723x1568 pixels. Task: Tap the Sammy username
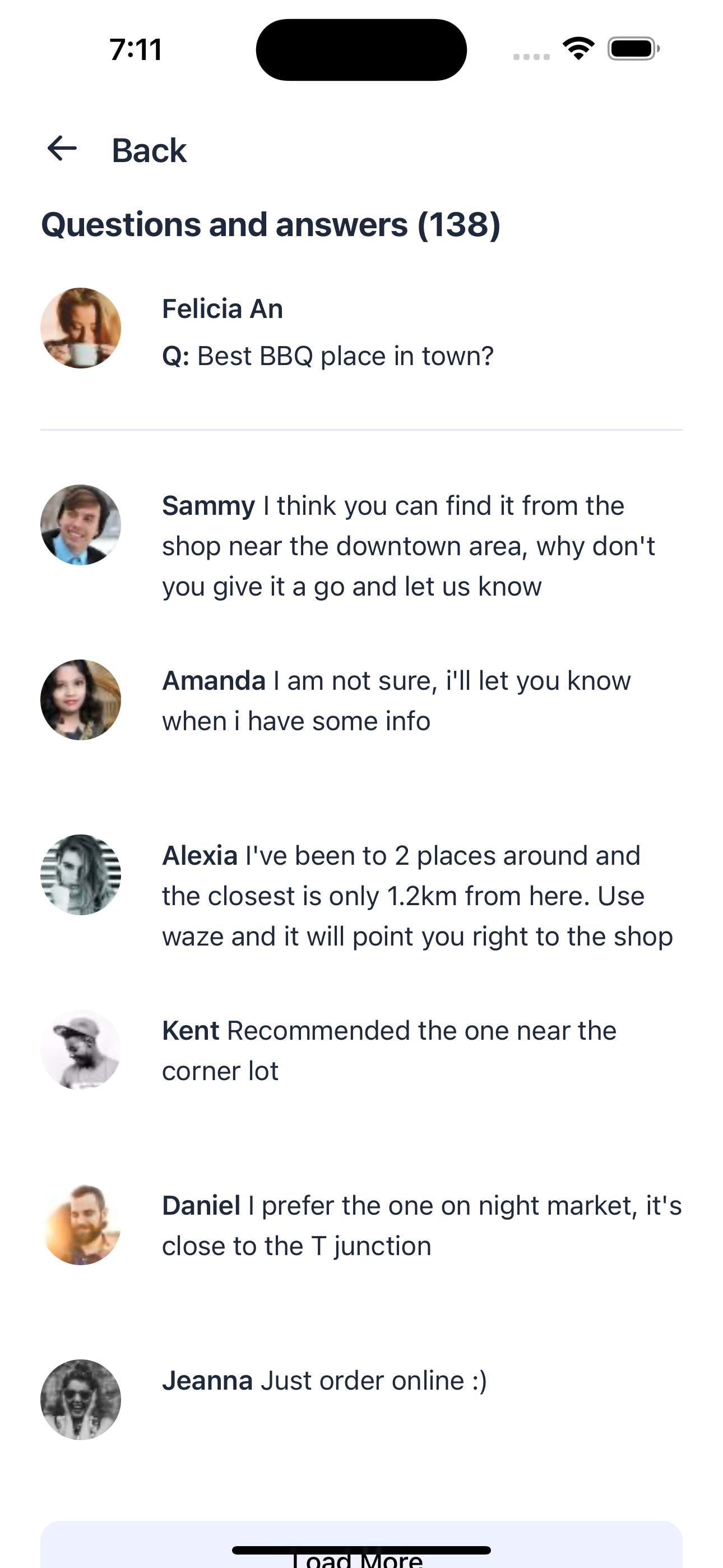pos(208,506)
